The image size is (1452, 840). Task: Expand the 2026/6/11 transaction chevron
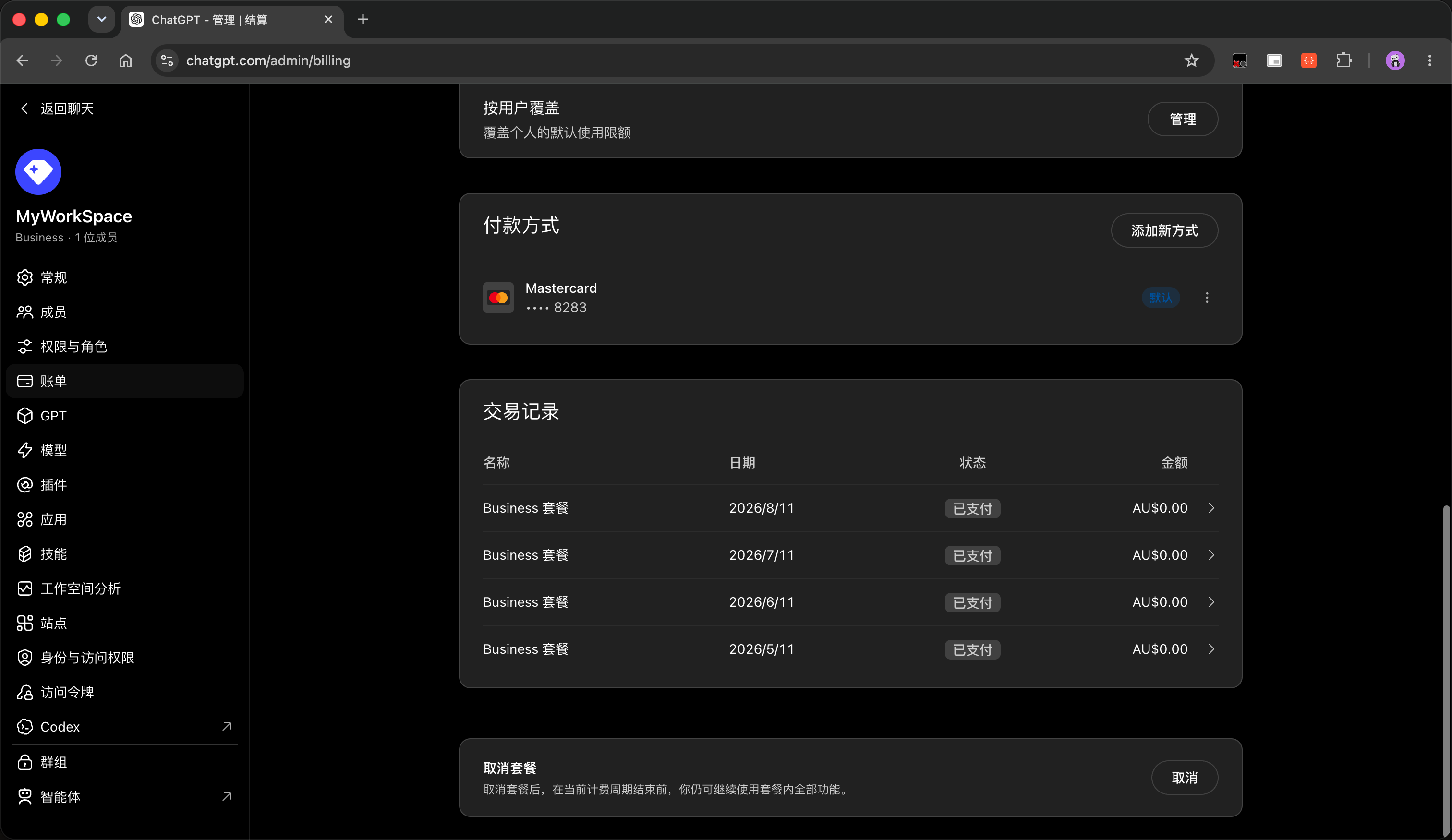tap(1211, 602)
